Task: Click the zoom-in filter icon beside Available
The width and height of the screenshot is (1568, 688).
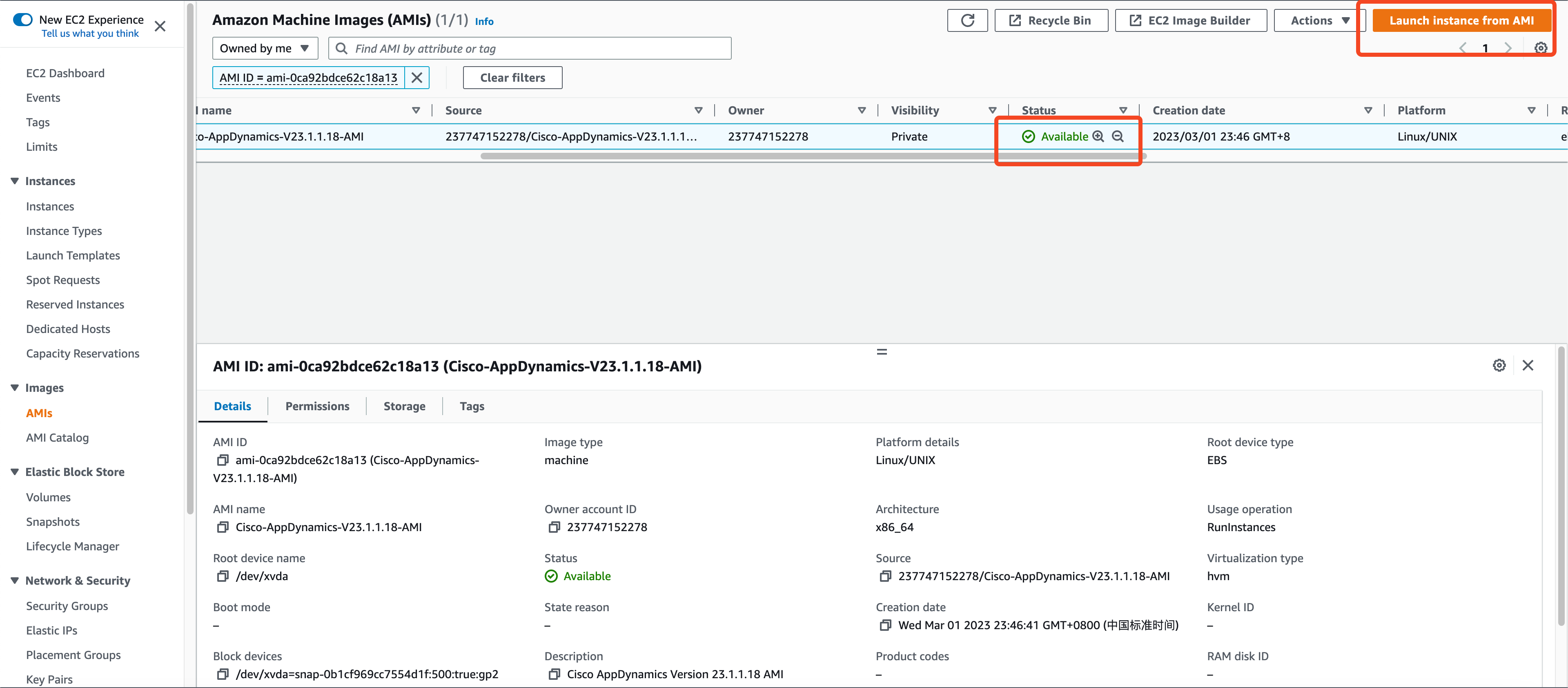Action: (x=1098, y=136)
